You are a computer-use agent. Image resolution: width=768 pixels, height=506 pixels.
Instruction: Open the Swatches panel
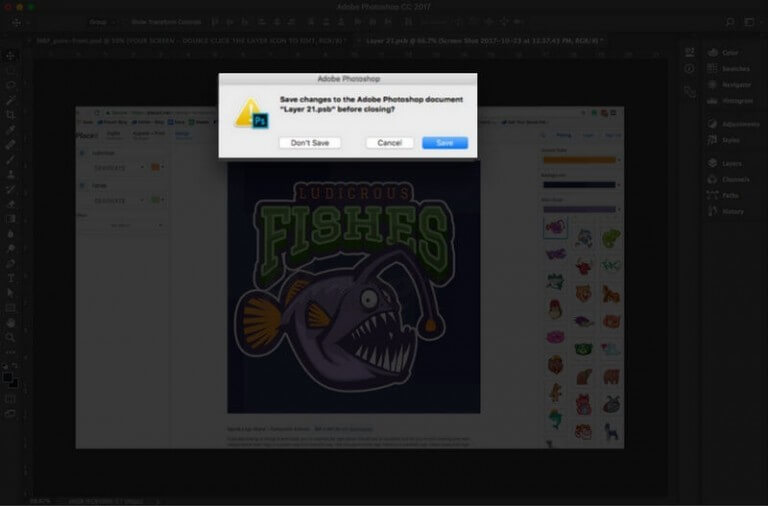pos(729,69)
